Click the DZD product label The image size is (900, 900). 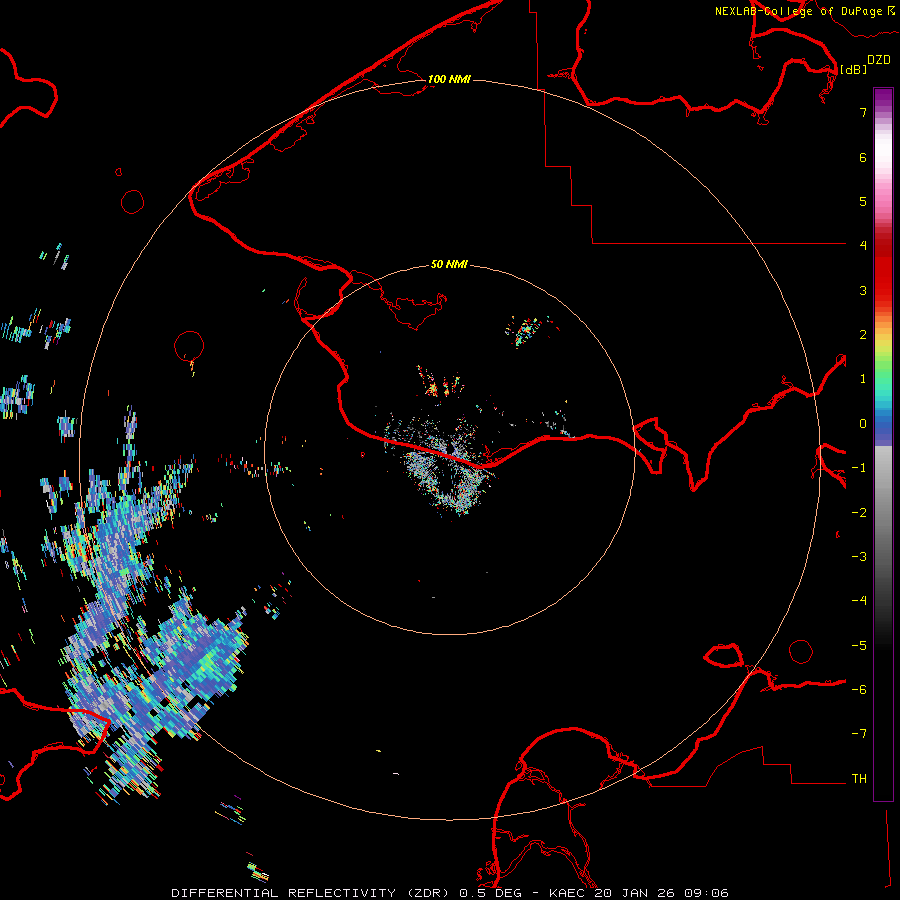click(x=878, y=60)
